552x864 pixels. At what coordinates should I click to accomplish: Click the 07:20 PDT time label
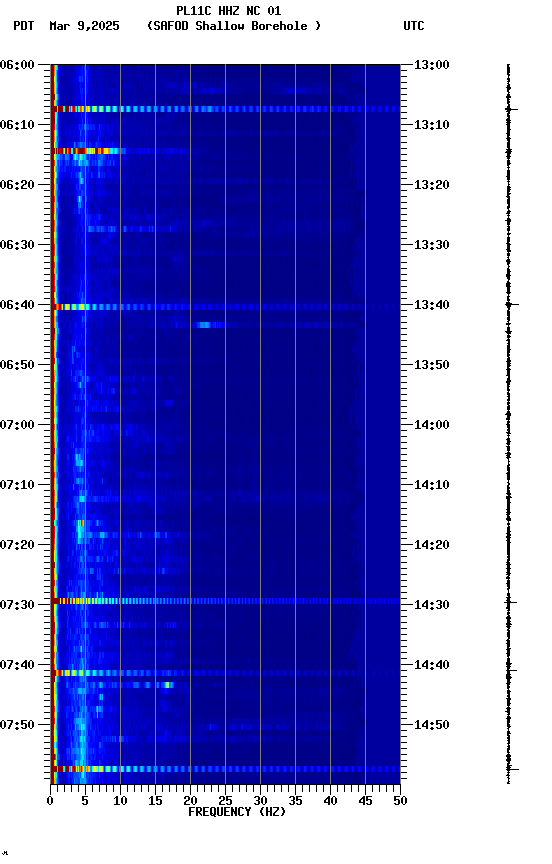17,545
